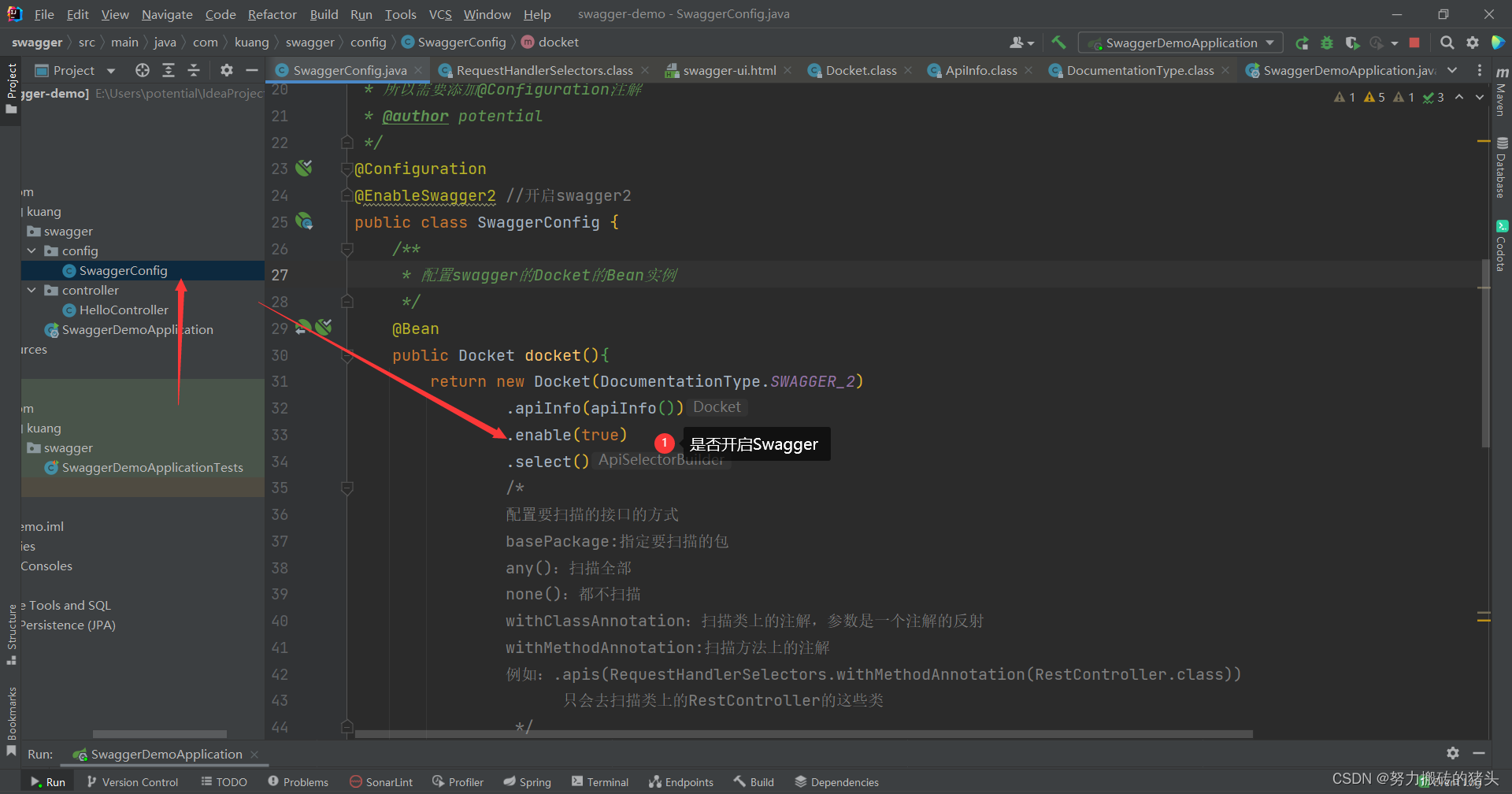Screen dimensions: 1512x794
Task: Expand all in Project panel
Action: [x=169, y=70]
